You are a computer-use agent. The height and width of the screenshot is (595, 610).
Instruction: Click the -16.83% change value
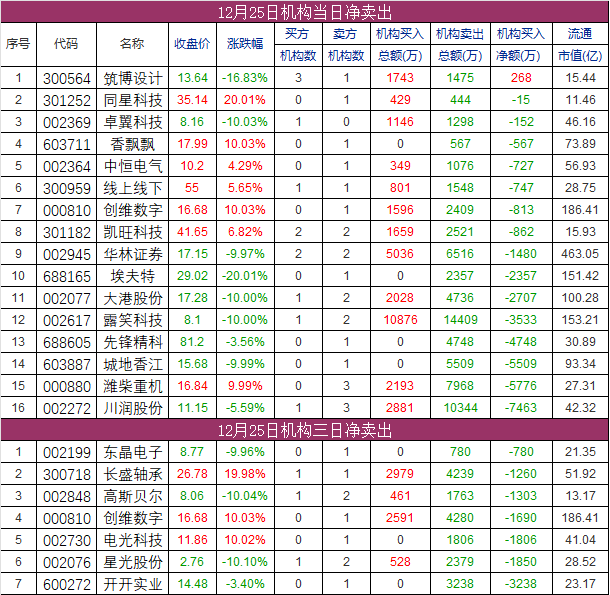point(245,78)
